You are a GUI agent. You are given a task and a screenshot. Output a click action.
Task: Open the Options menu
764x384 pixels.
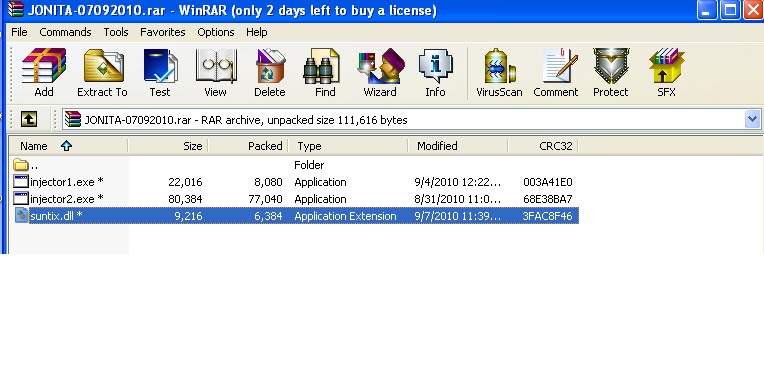tap(216, 32)
